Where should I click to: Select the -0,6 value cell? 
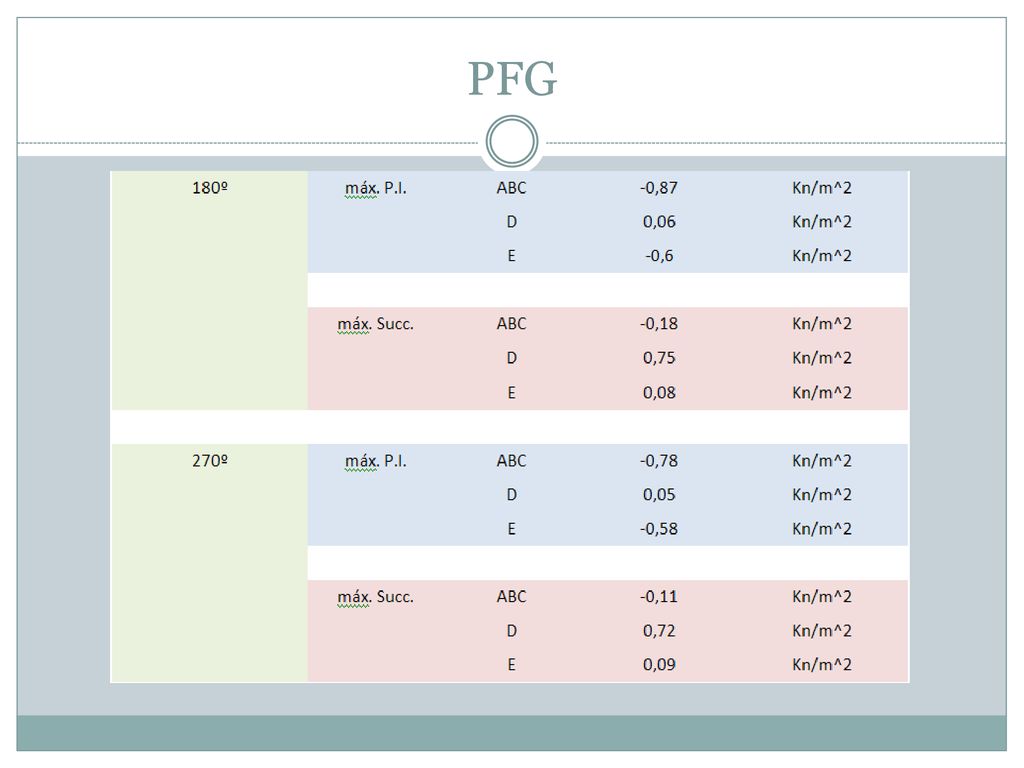pos(659,256)
